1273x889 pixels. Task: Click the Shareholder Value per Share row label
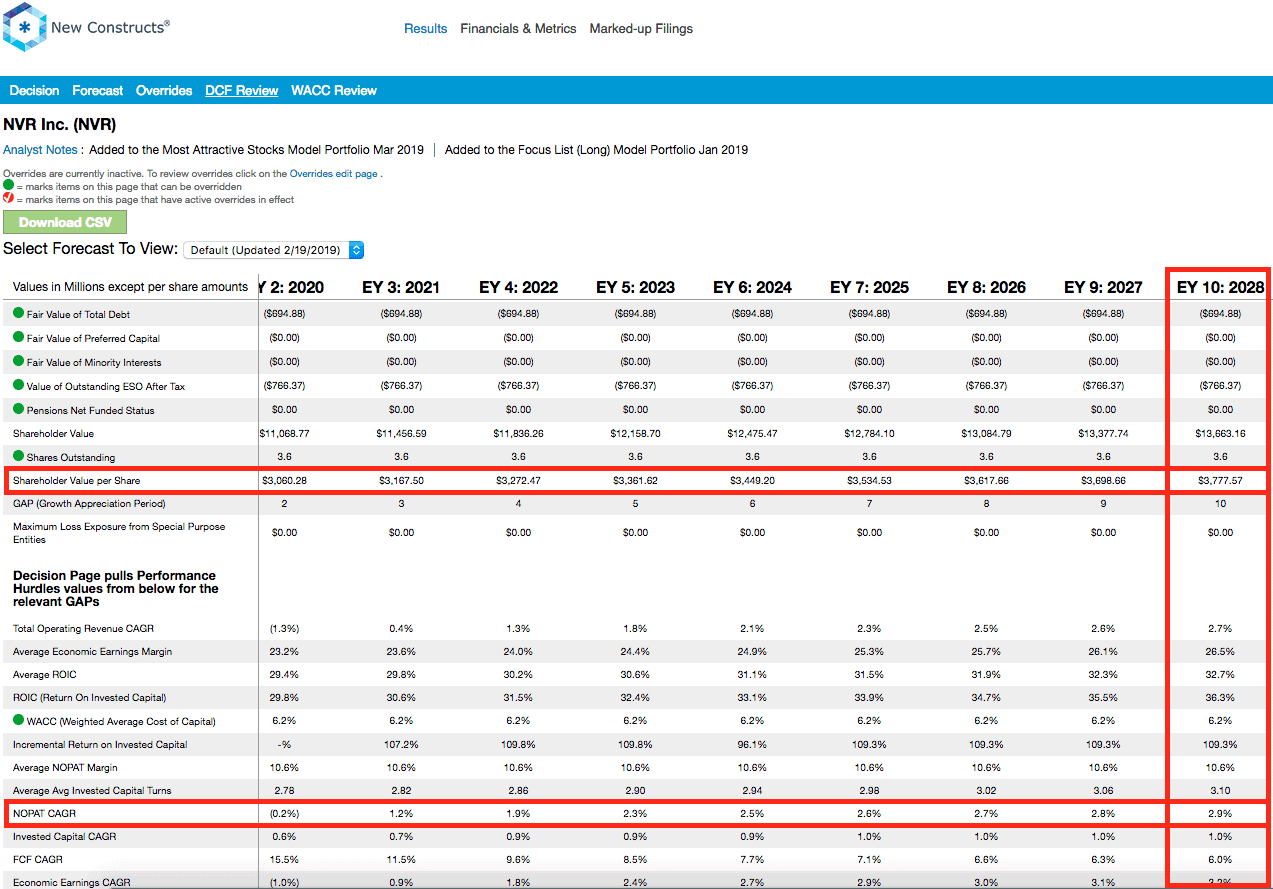[x=76, y=481]
